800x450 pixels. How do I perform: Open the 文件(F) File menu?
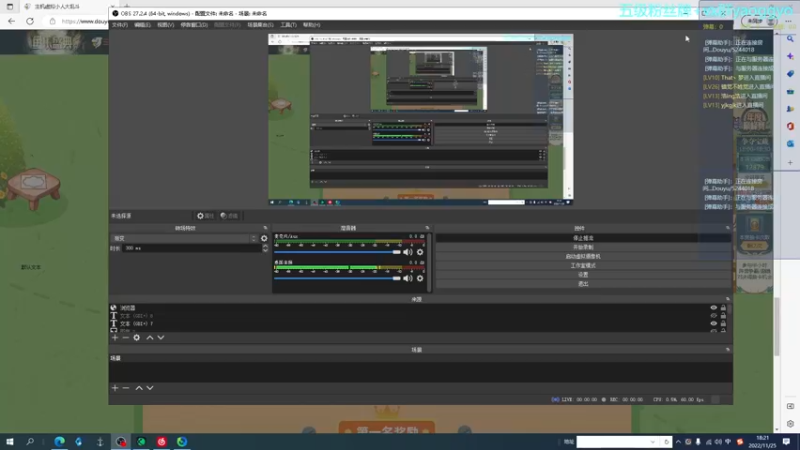click(119, 25)
